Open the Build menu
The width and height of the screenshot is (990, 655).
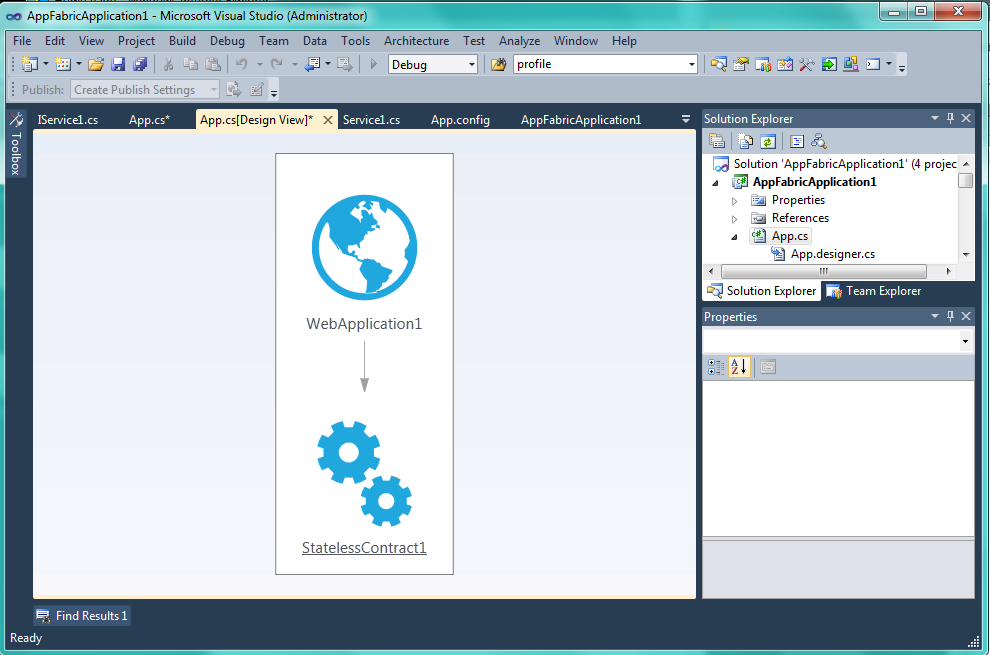182,40
